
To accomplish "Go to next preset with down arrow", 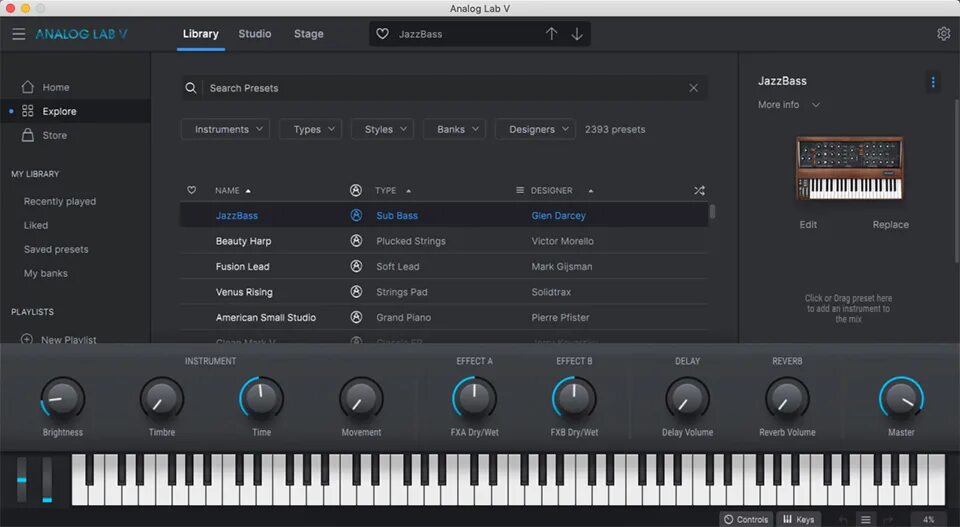I will tap(577, 34).
